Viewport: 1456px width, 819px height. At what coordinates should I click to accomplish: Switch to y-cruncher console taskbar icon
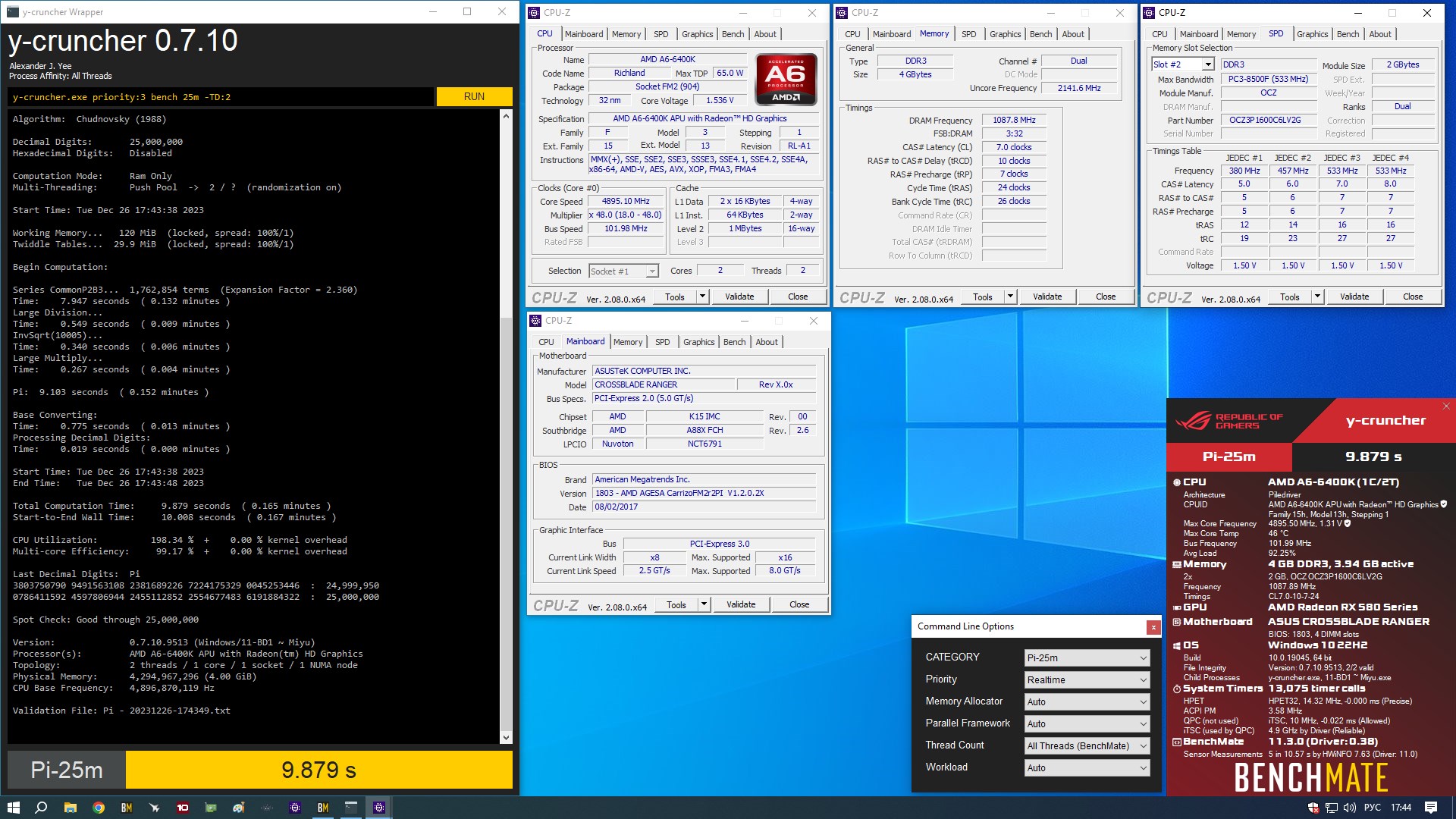pyautogui.click(x=351, y=808)
